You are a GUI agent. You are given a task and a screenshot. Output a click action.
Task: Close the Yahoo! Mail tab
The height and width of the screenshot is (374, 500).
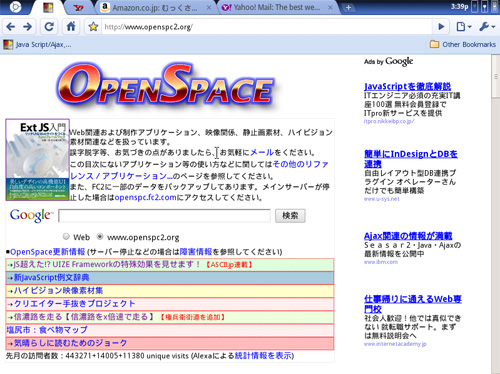[x=330, y=8]
